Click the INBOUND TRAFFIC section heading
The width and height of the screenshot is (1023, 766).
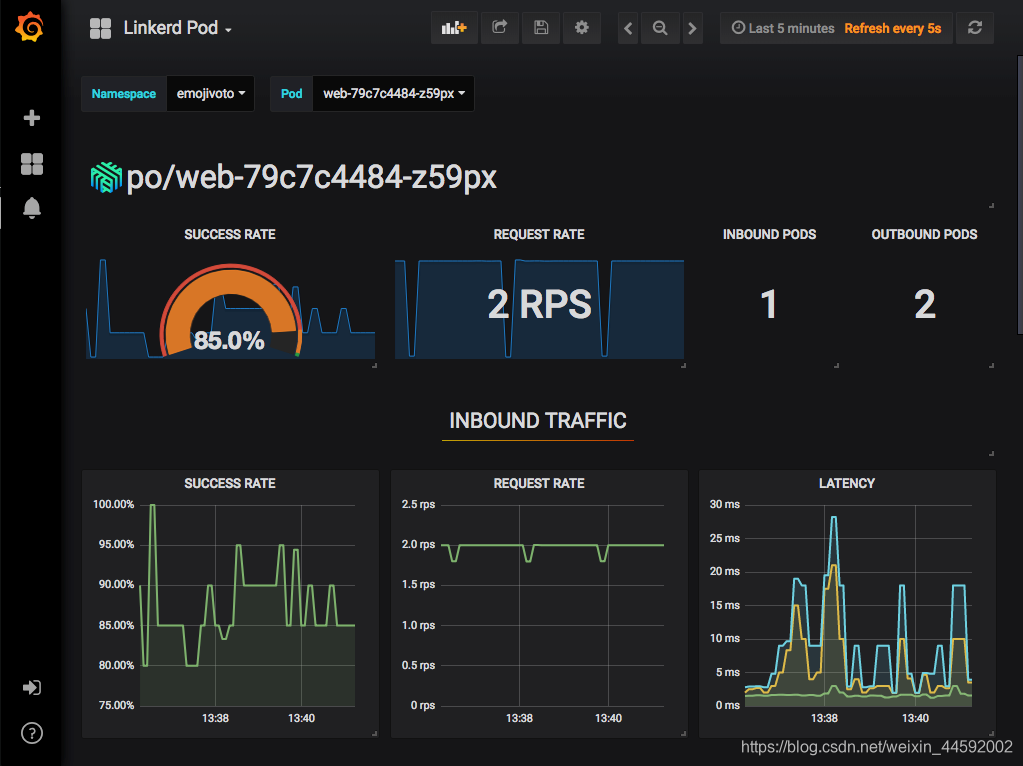(538, 421)
